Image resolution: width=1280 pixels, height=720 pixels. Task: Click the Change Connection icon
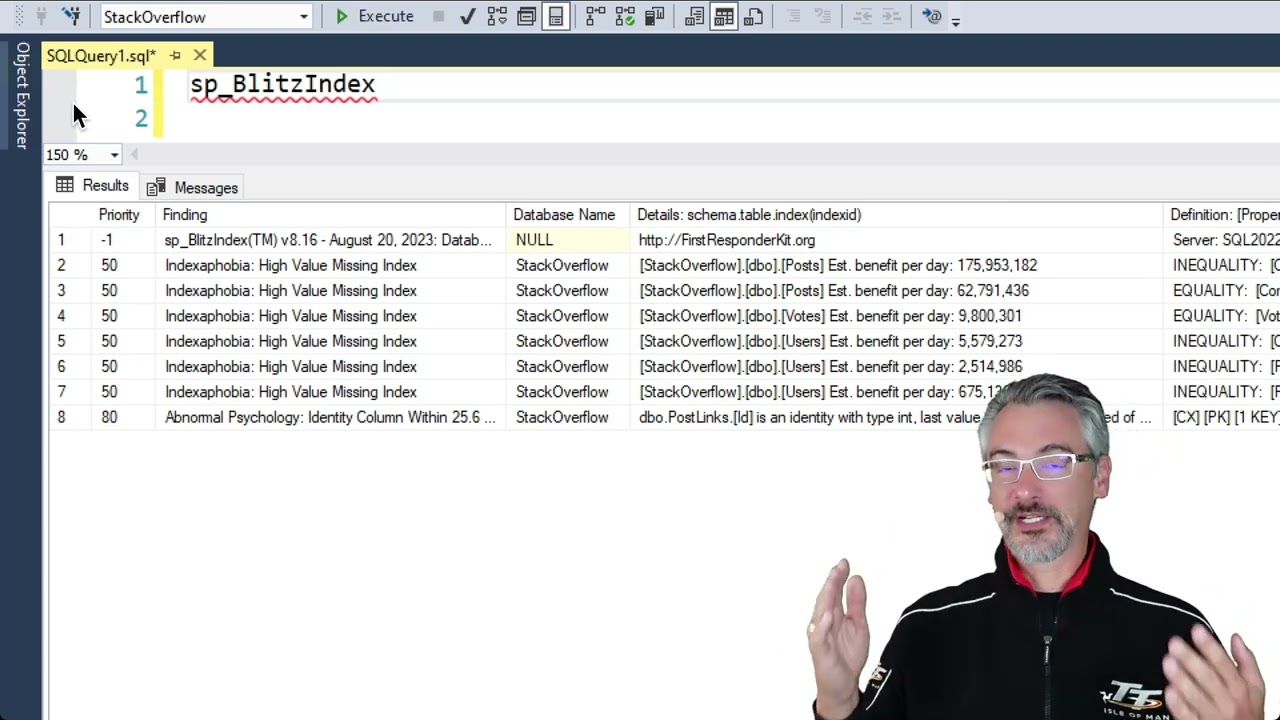pyautogui.click(x=72, y=16)
